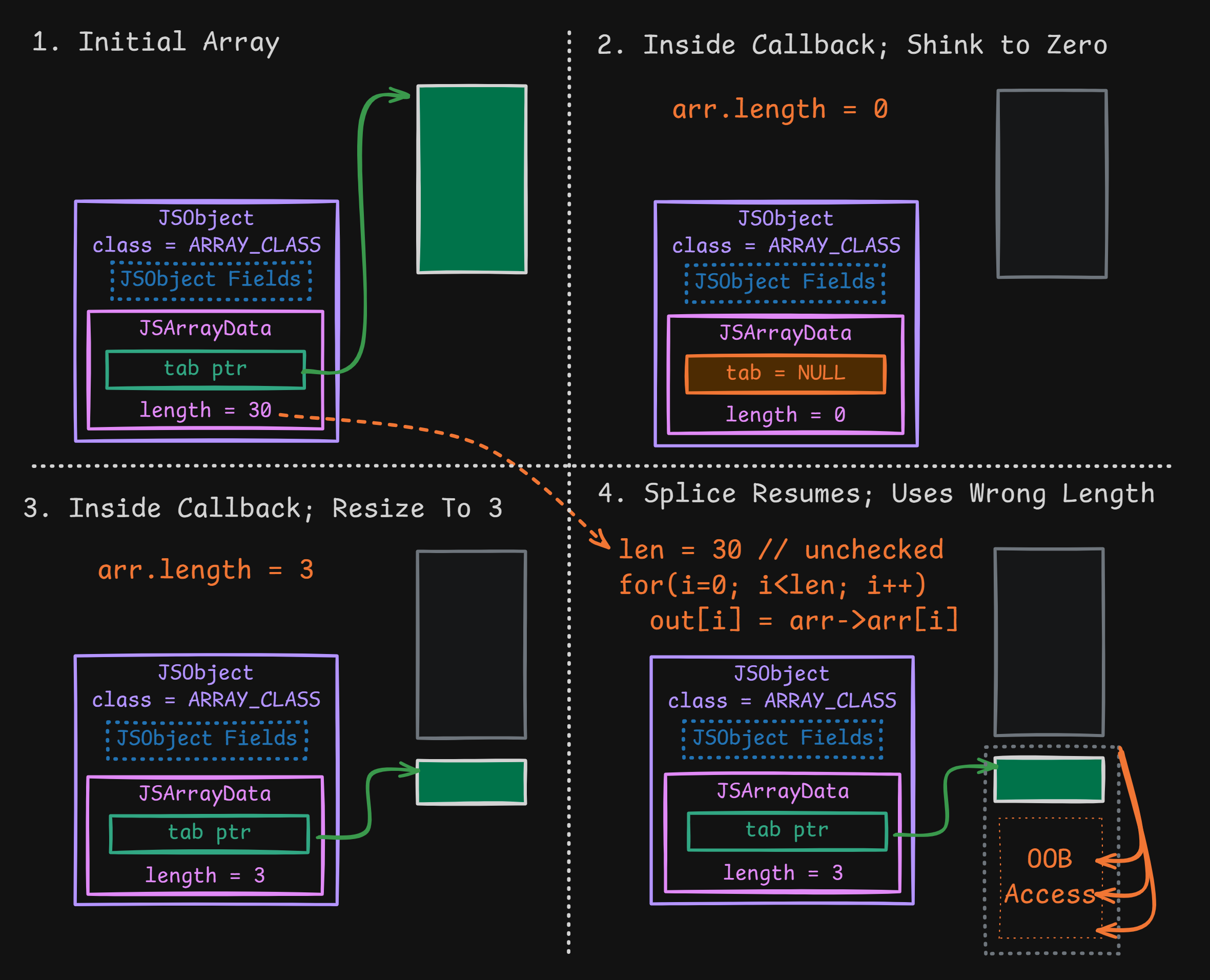The width and height of the screenshot is (1210, 980).
Task: Click the small green buffer in panel 4
Action: coord(1049,780)
